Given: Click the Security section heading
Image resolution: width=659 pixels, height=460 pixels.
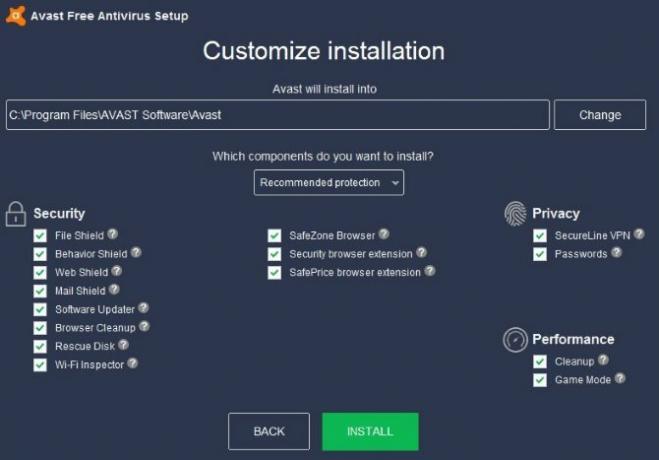Looking at the screenshot, I should tap(59, 213).
